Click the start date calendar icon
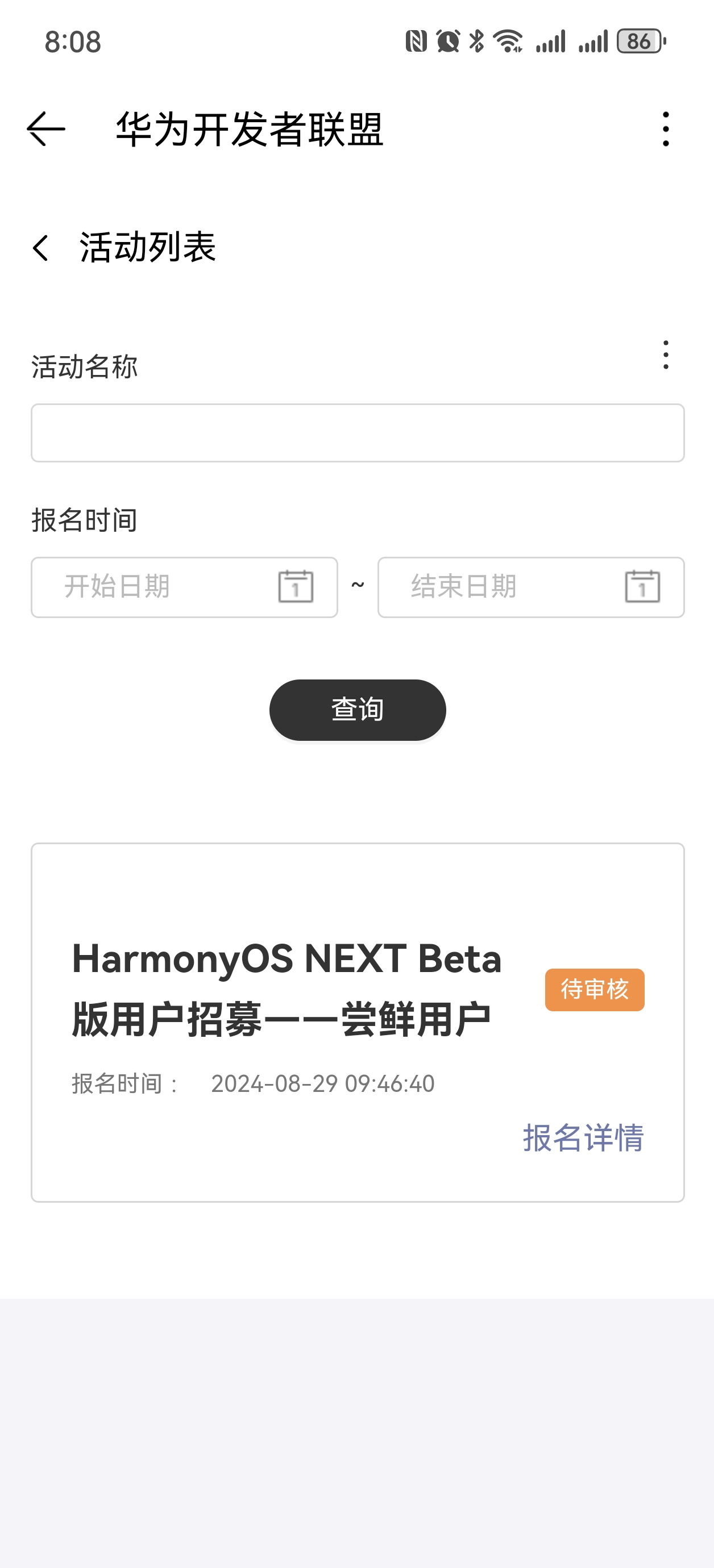The width and height of the screenshot is (714, 1568). point(296,587)
